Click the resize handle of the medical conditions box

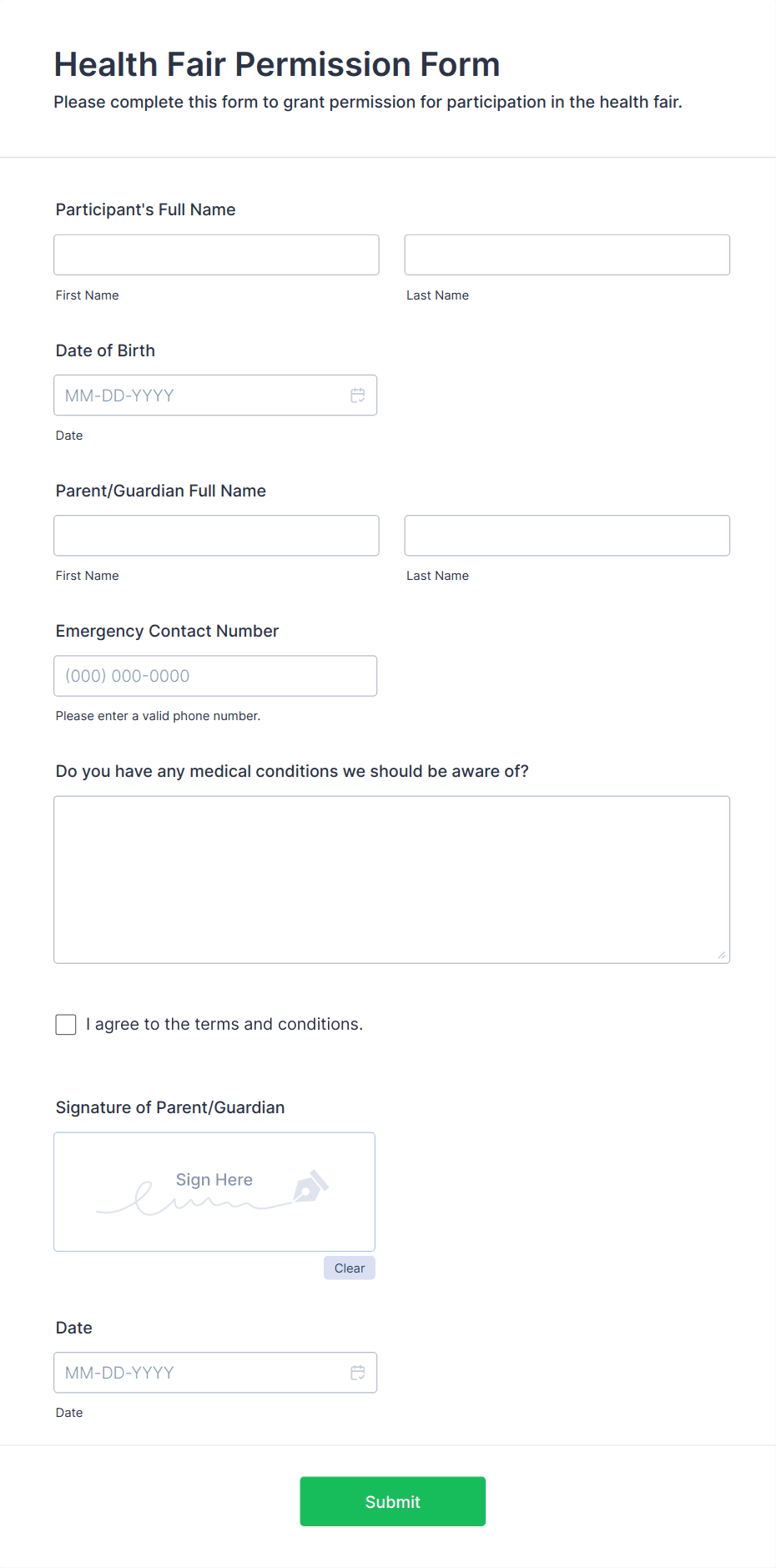click(723, 955)
